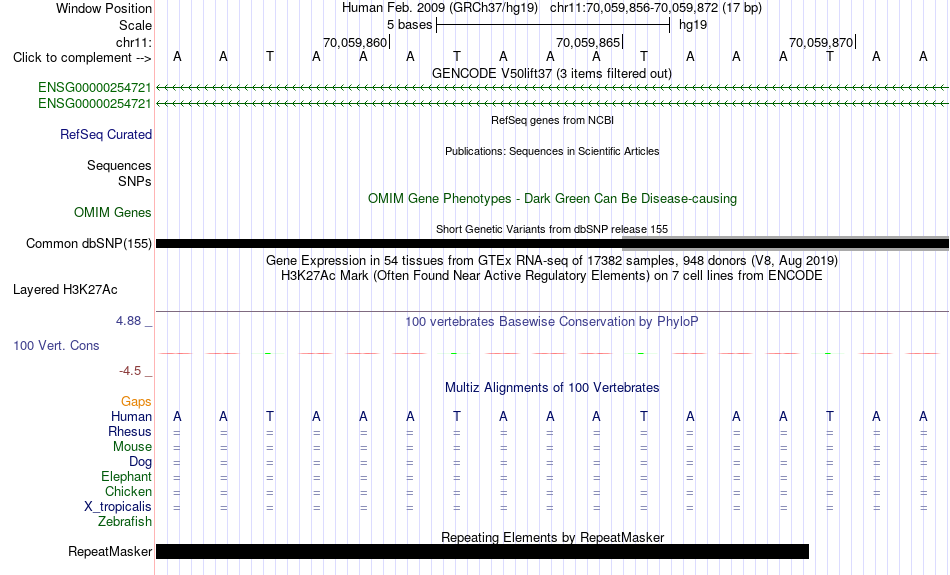Click 'Multiz Alignments of 100 Vertebrates' title

[x=552, y=388]
